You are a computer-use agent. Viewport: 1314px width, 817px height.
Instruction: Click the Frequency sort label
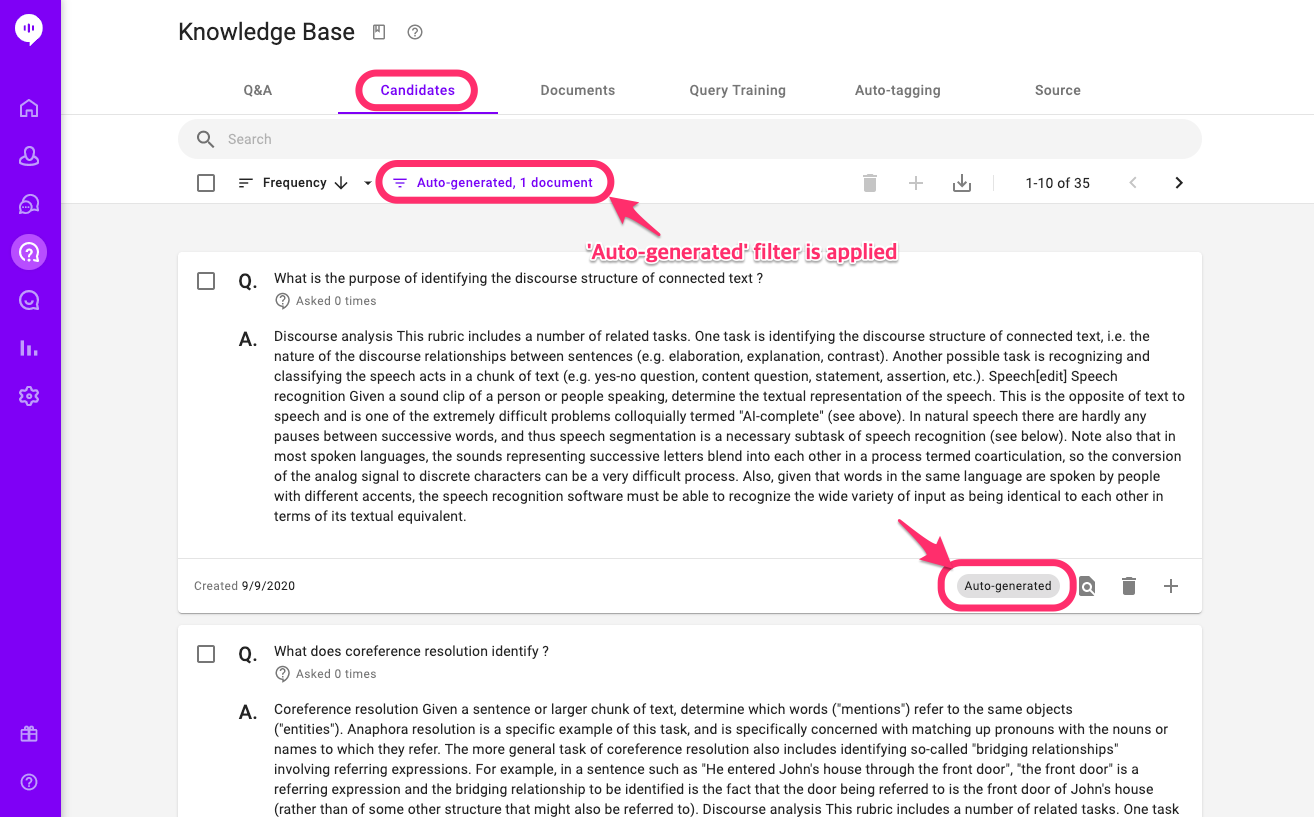[x=295, y=183]
